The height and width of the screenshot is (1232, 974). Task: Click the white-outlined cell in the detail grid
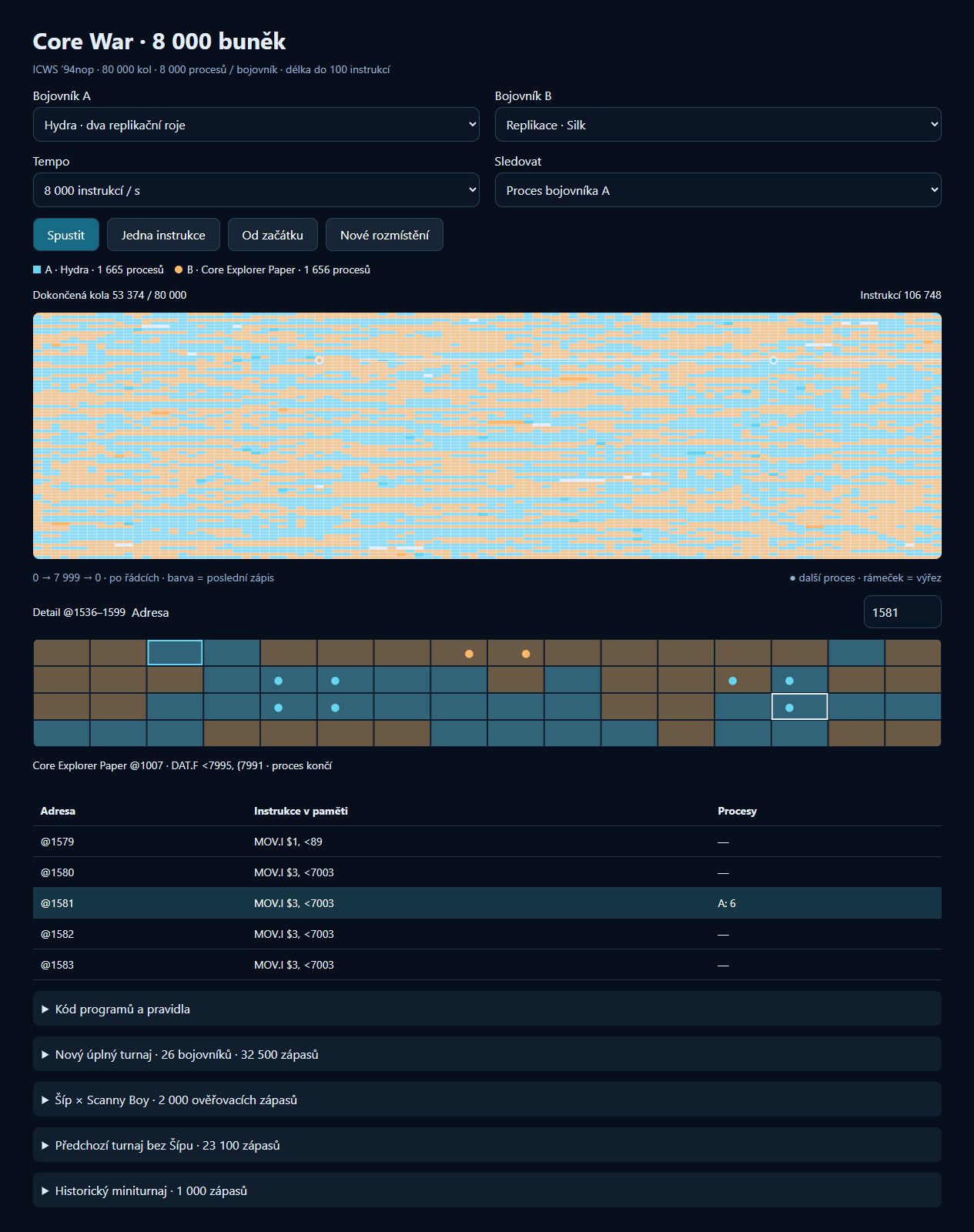(x=799, y=707)
